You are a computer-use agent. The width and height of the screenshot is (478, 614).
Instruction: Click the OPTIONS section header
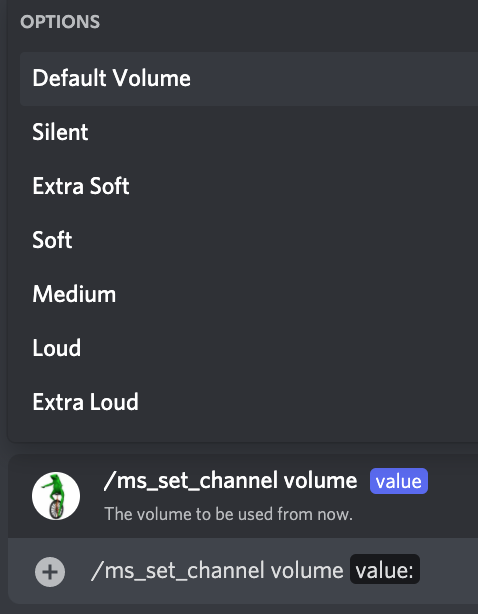60,22
